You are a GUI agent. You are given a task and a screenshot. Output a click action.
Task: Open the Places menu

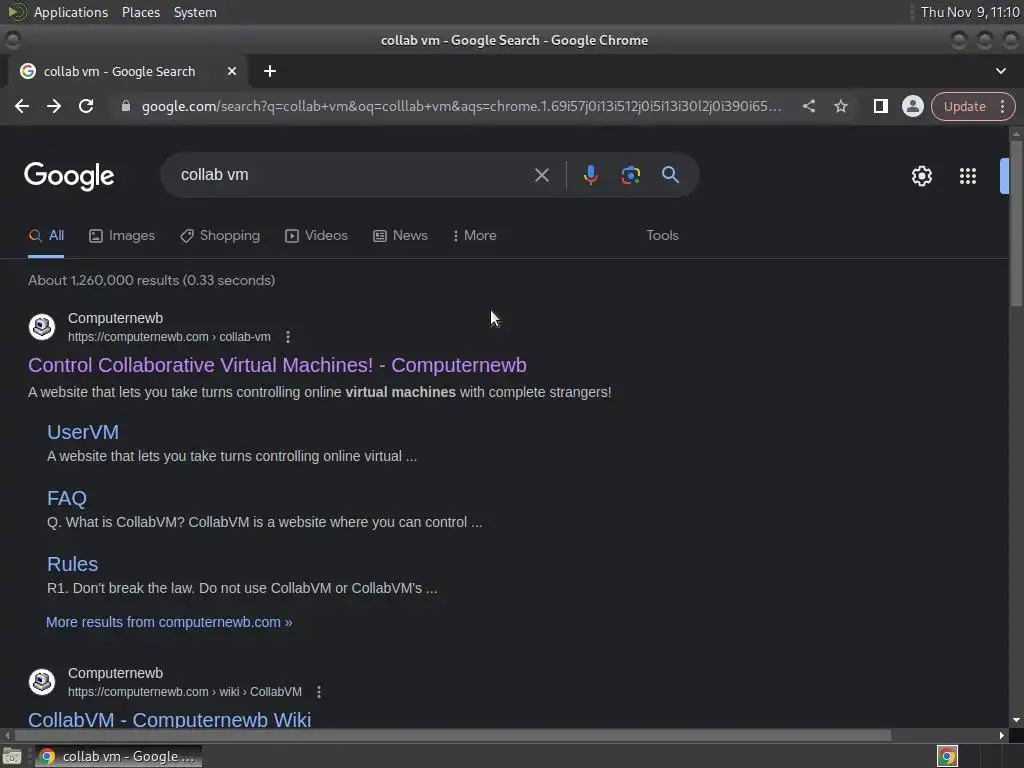pos(141,12)
